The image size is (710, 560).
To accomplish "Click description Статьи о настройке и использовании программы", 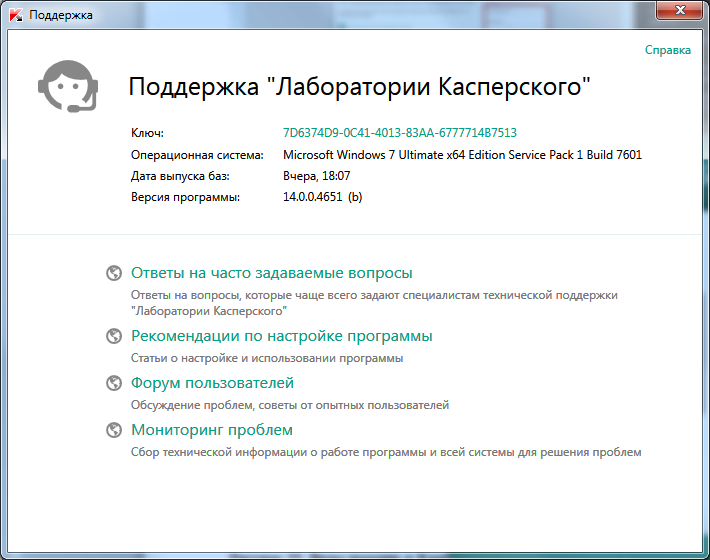I will pos(267,358).
